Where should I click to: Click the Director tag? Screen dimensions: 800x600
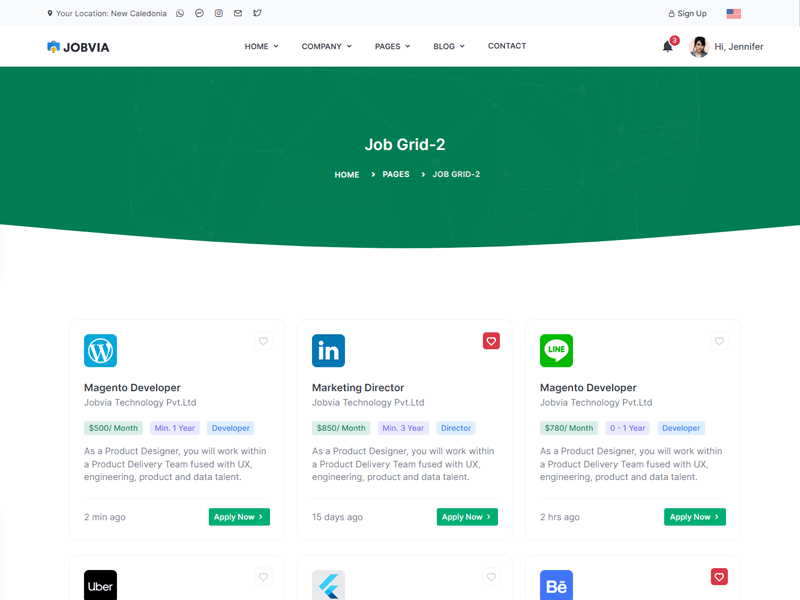pos(456,428)
